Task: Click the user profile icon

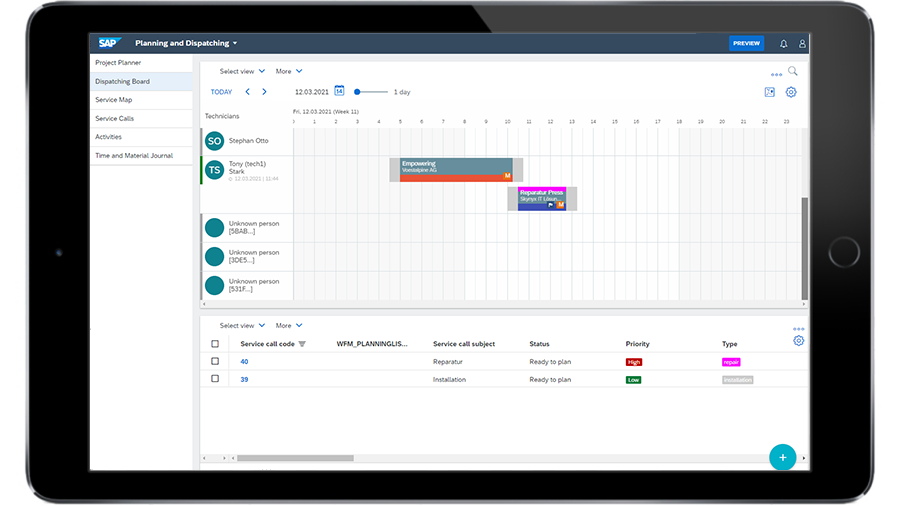Action: (x=801, y=44)
